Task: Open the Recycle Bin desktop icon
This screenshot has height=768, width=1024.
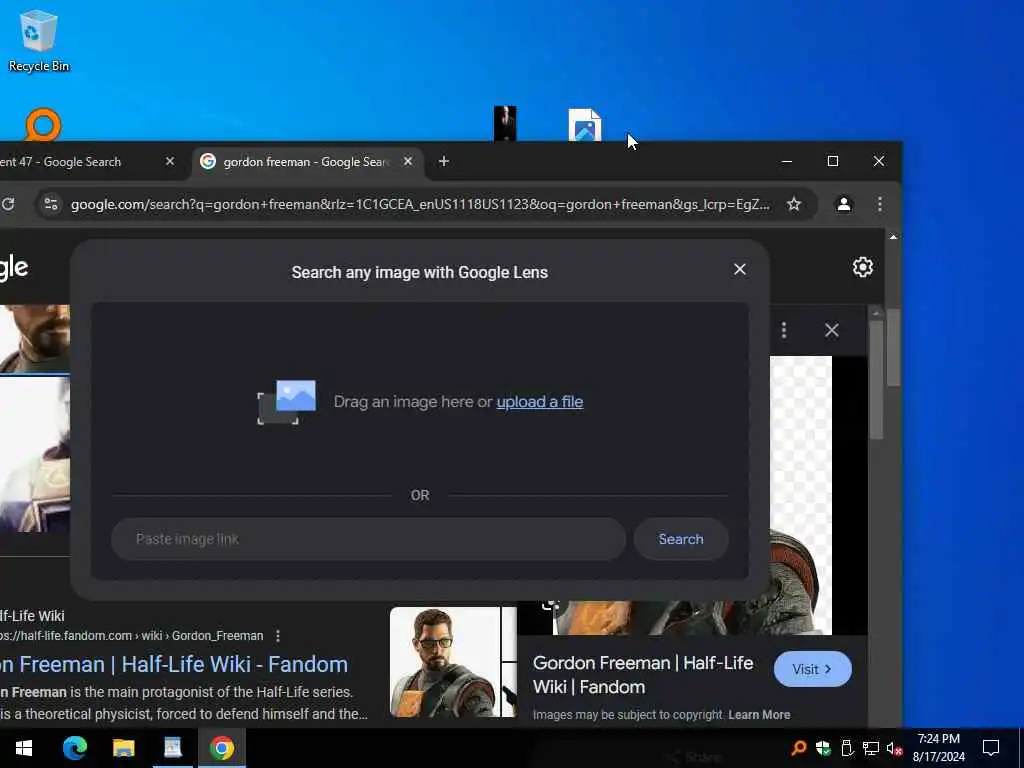Action: [x=39, y=40]
